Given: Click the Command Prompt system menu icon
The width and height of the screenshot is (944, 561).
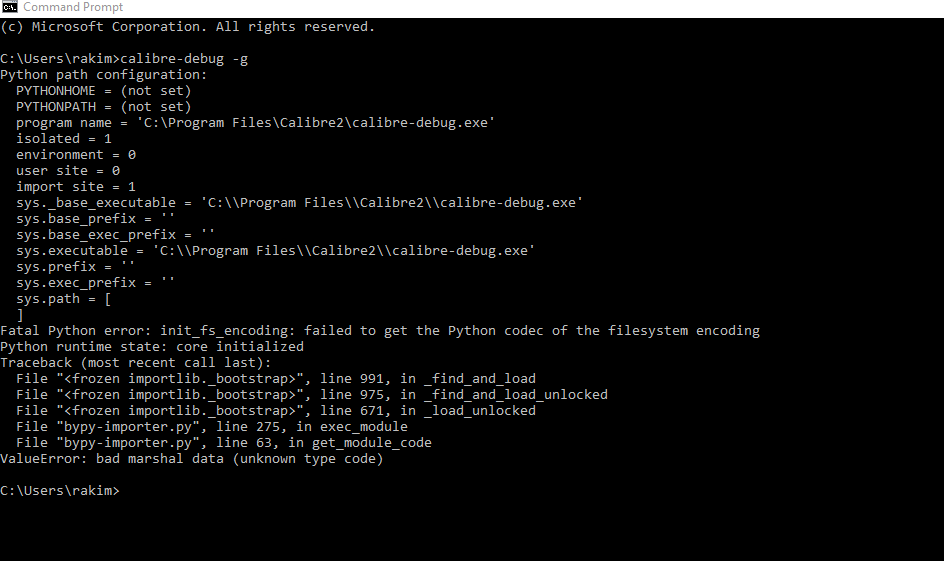Looking at the screenshot, I should (x=10, y=7).
